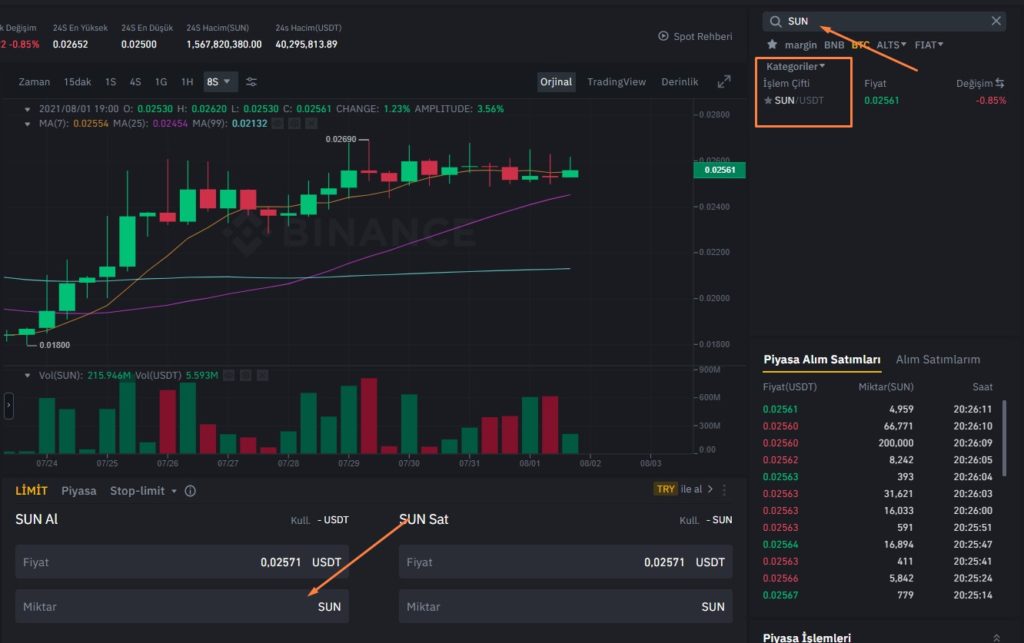Switch chart to 4S interval
Image resolution: width=1024 pixels, height=643 pixels.
[x=135, y=82]
